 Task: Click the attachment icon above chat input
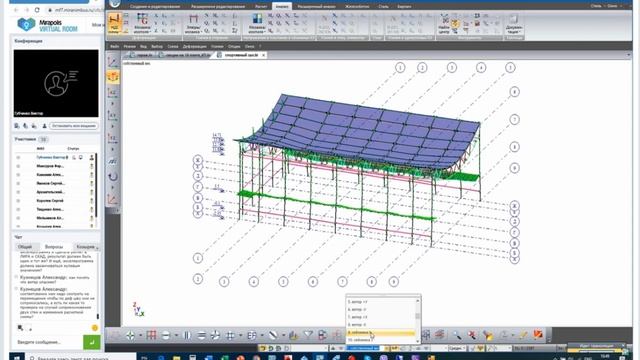(20, 328)
